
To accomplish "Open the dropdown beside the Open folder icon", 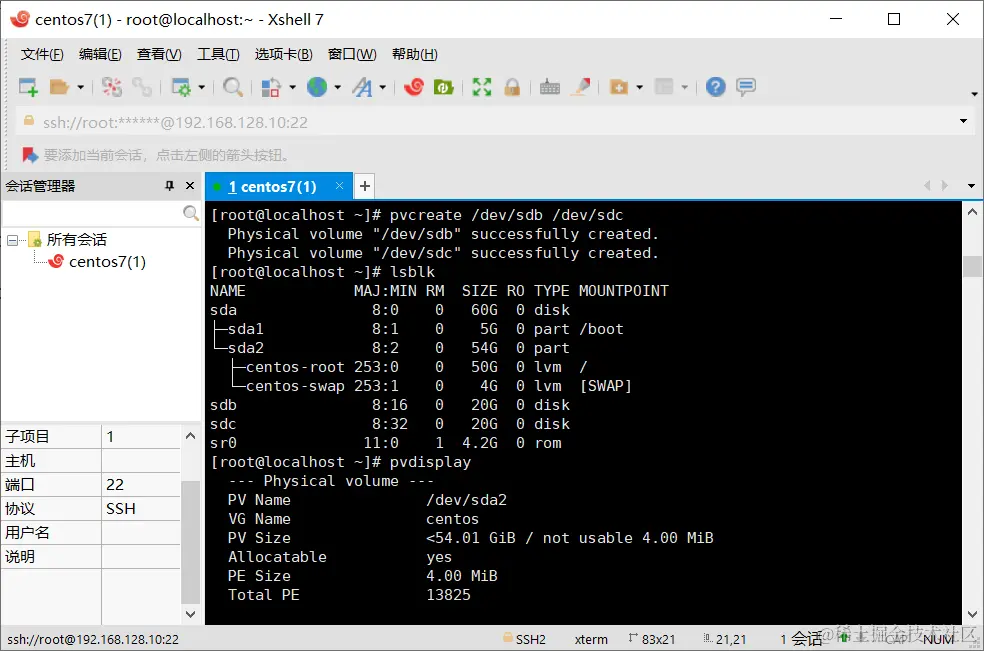I will pos(80,87).
